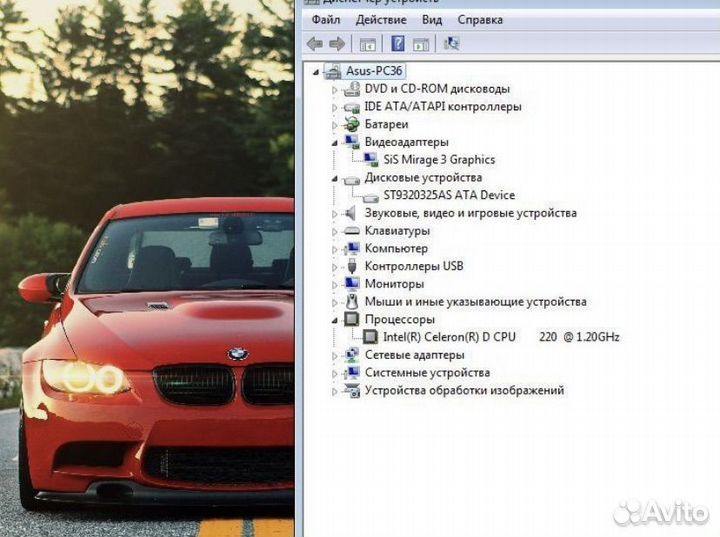
Task: Collapse the Видеоадаптеры node
Action: [334, 143]
